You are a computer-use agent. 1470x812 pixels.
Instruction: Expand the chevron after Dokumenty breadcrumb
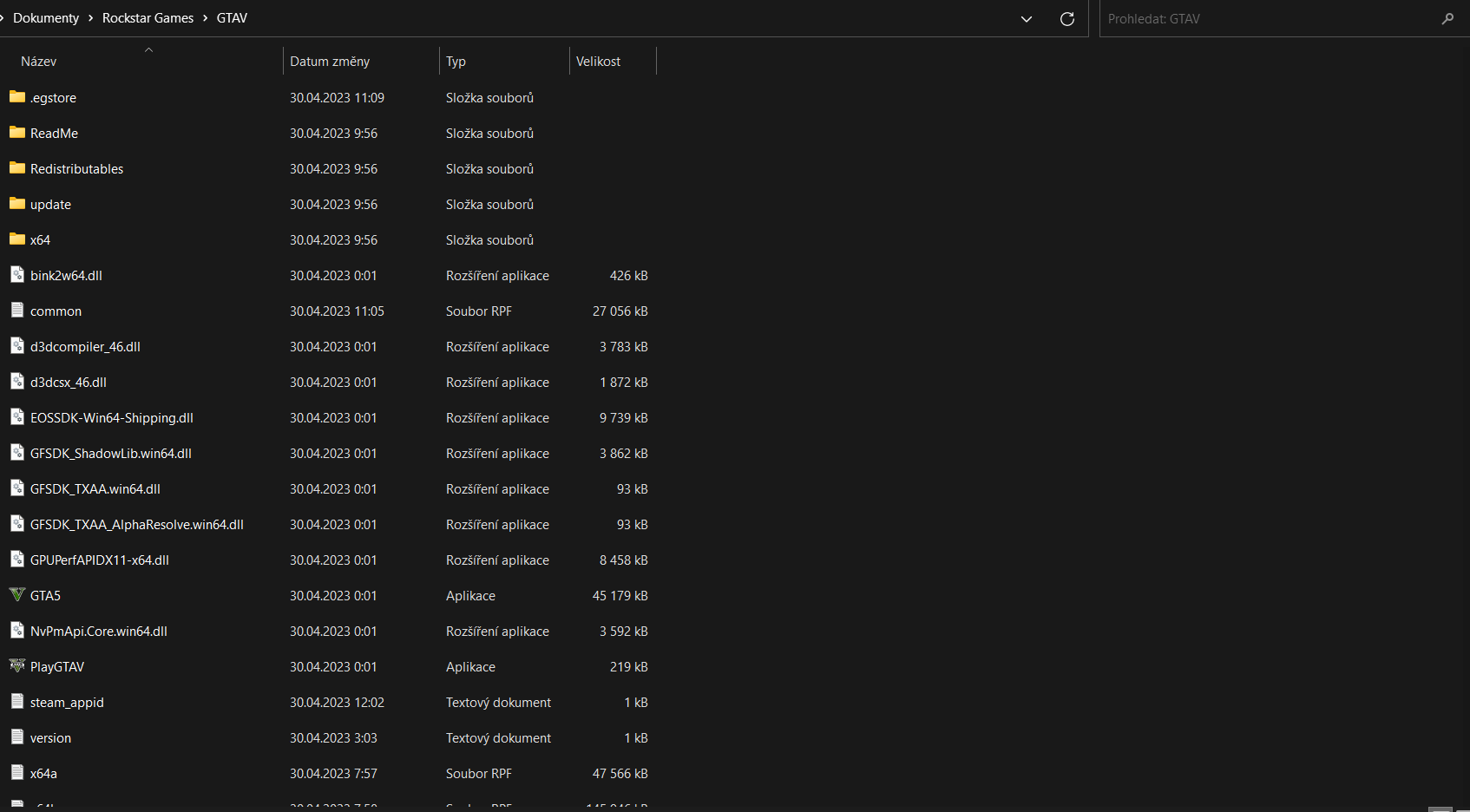[90, 18]
